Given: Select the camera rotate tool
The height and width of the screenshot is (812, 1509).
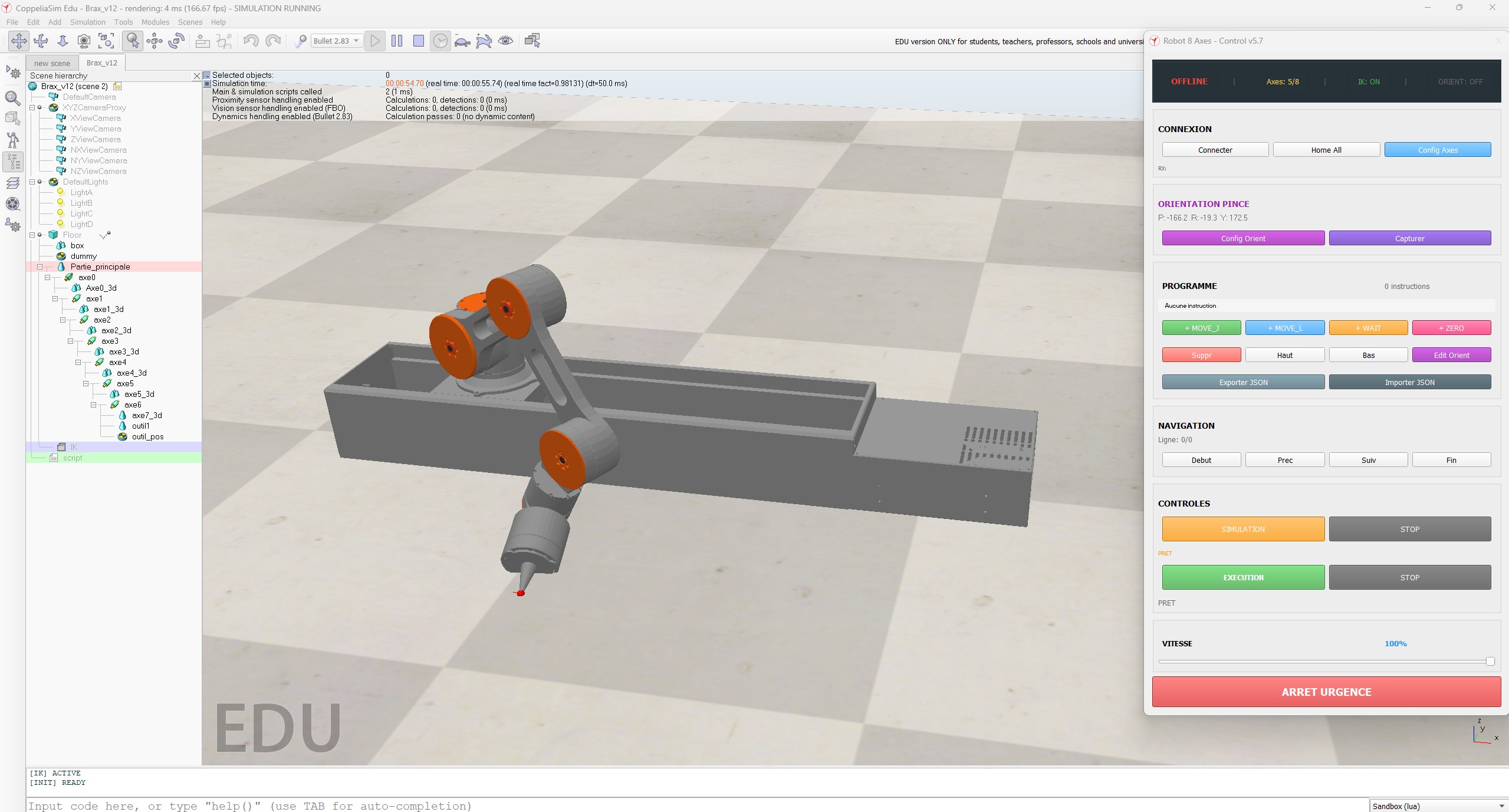Looking at the screenshot, I should pyautogui.click(x=41, y=41).
